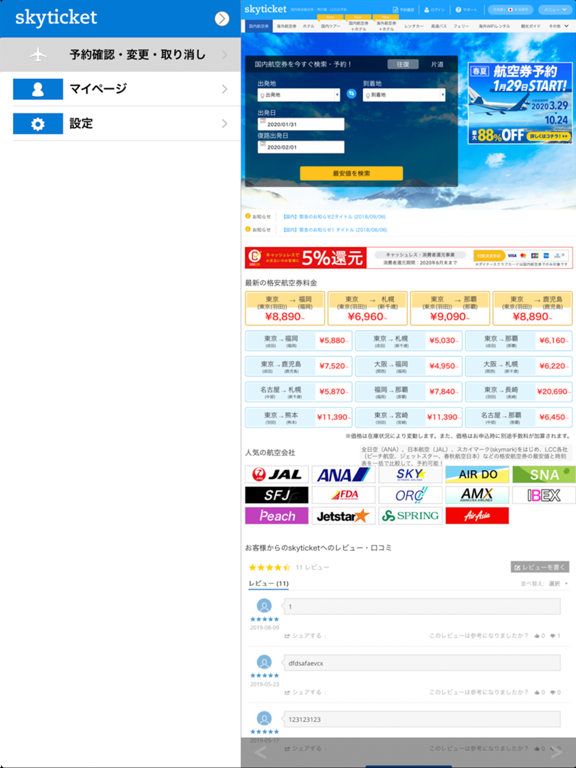The image size is (576, 768).
Task: Open the 東京→那覇 ¥9,090 fare card
Action: (x=450, y=309)
